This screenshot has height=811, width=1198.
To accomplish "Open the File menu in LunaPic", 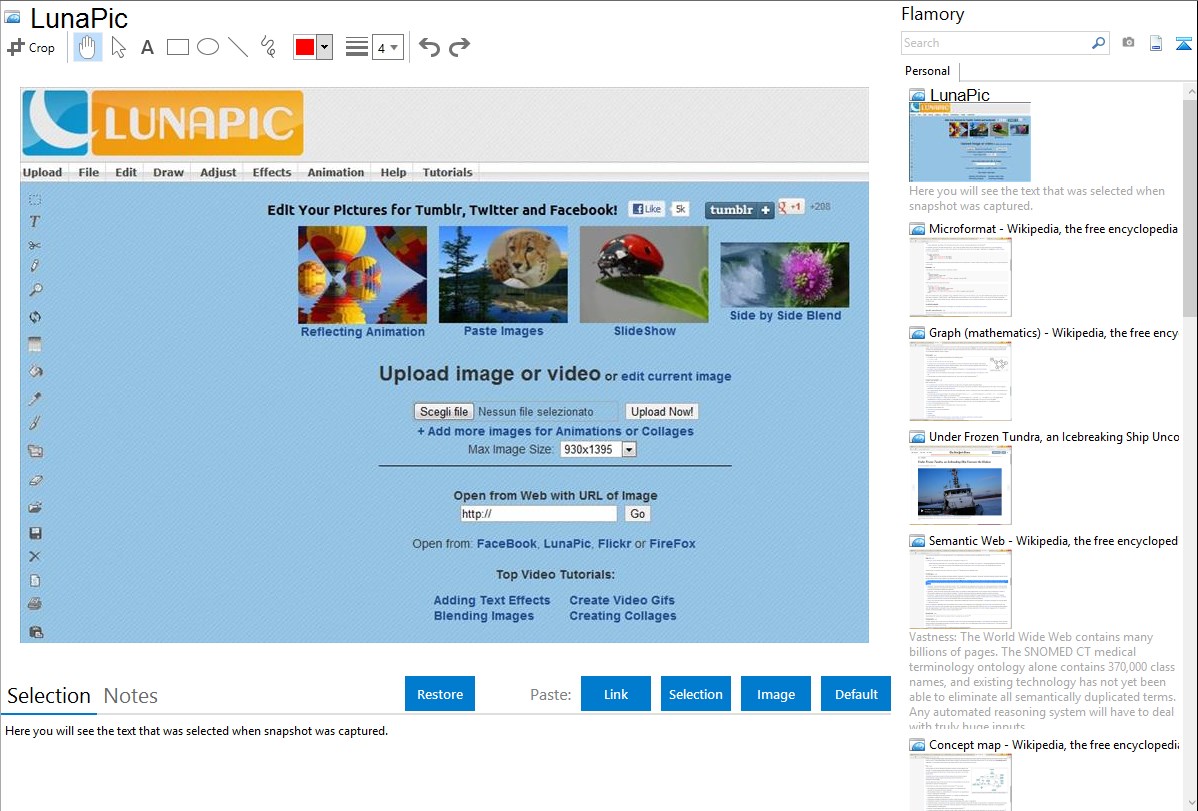I will tap(89, 172).
